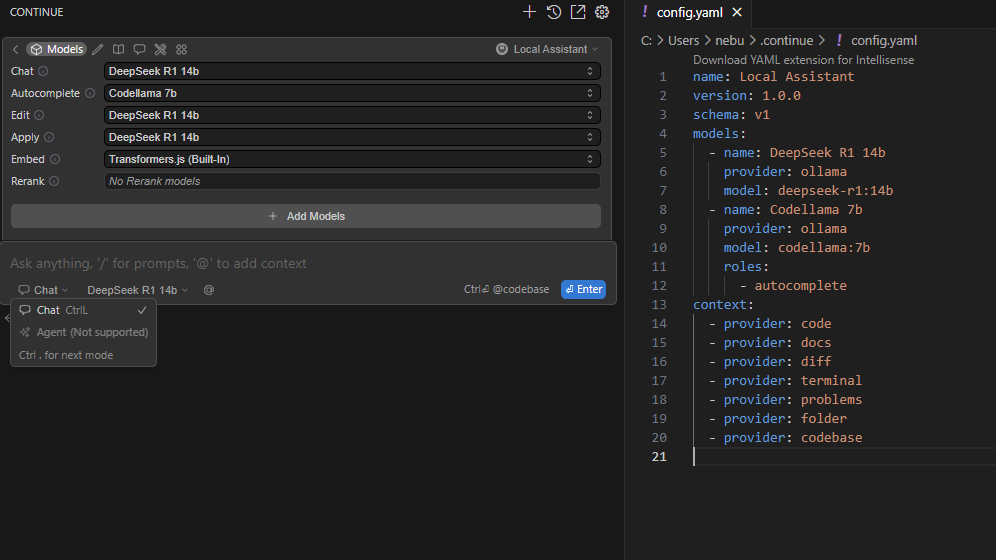996x560 pixels.
Task: Open the Edit model dropdown
Action: (352, 116)
